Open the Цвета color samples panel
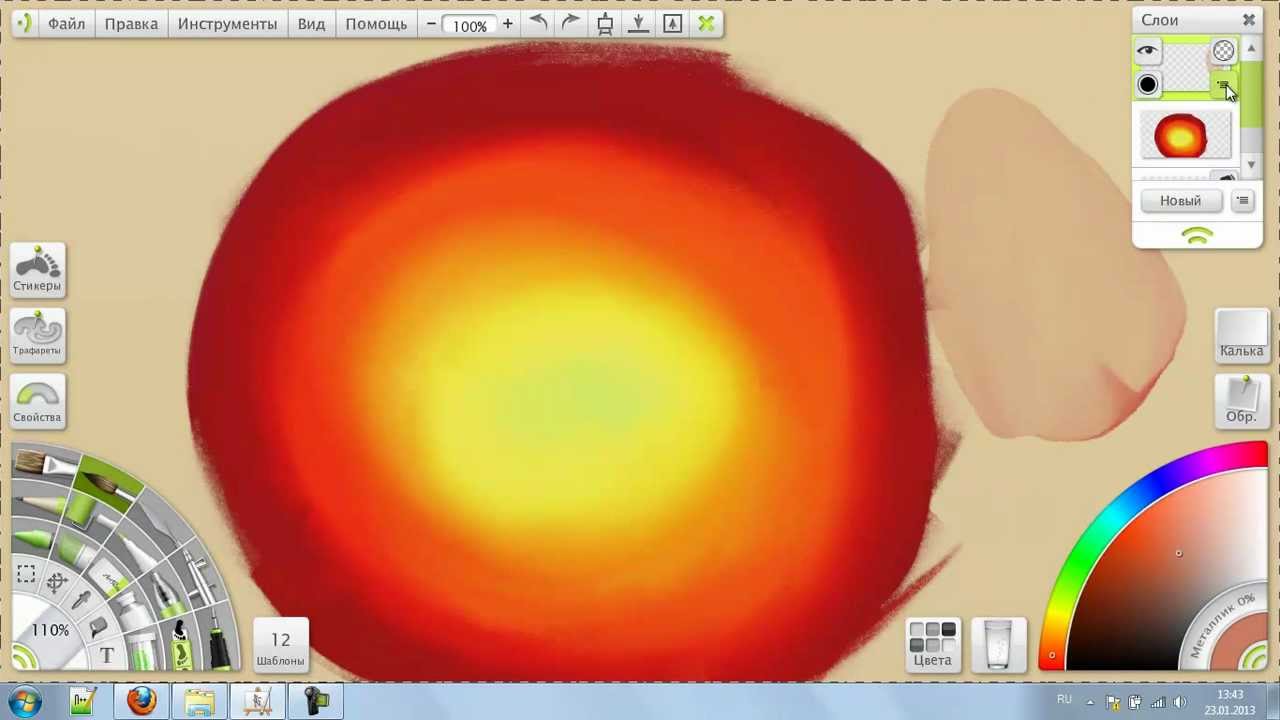Image resolution: width=1280 pixels, height=720 pixels. (x=932, y=645)
